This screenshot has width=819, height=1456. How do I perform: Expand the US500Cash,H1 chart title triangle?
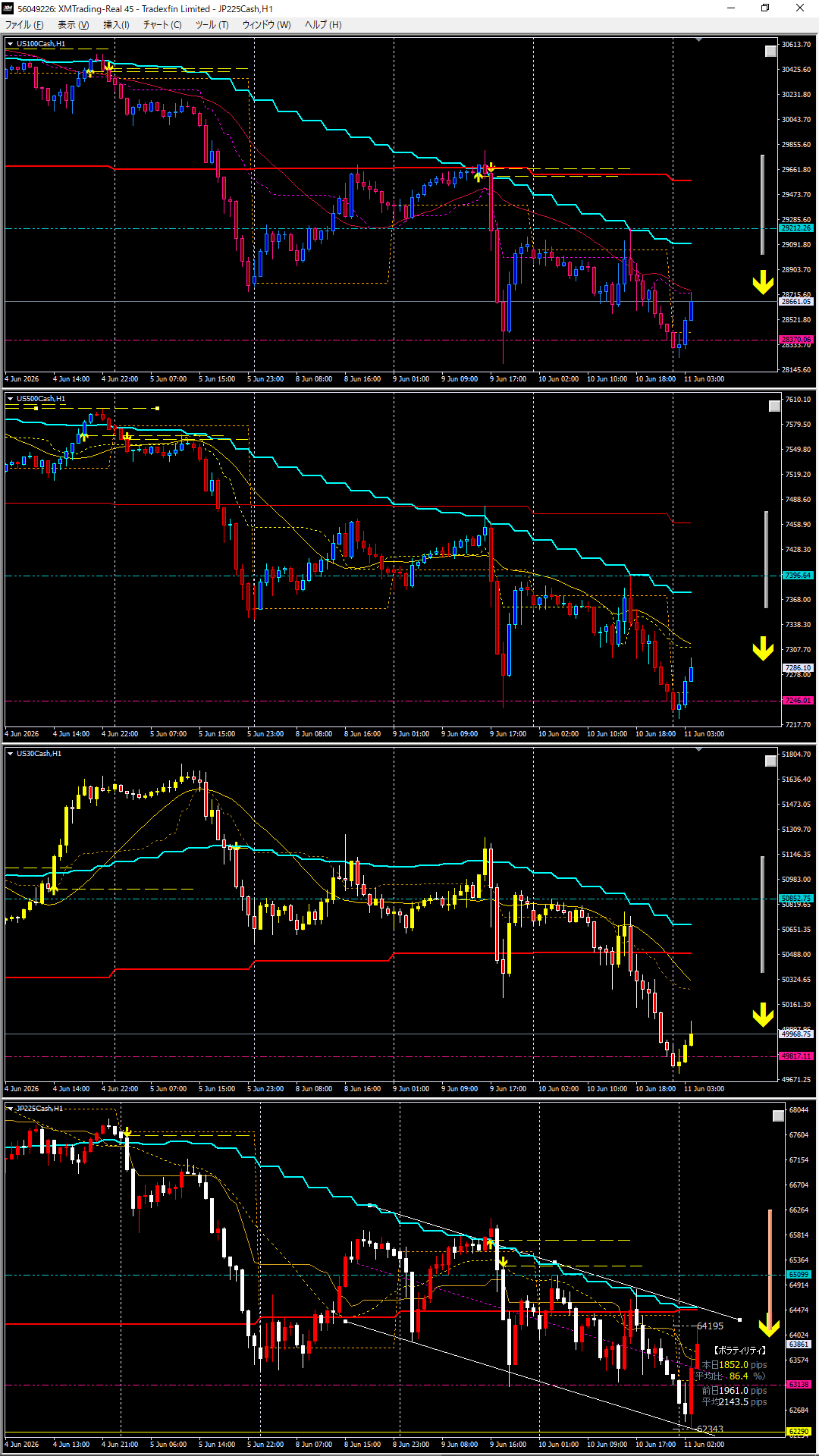[11, 399]
